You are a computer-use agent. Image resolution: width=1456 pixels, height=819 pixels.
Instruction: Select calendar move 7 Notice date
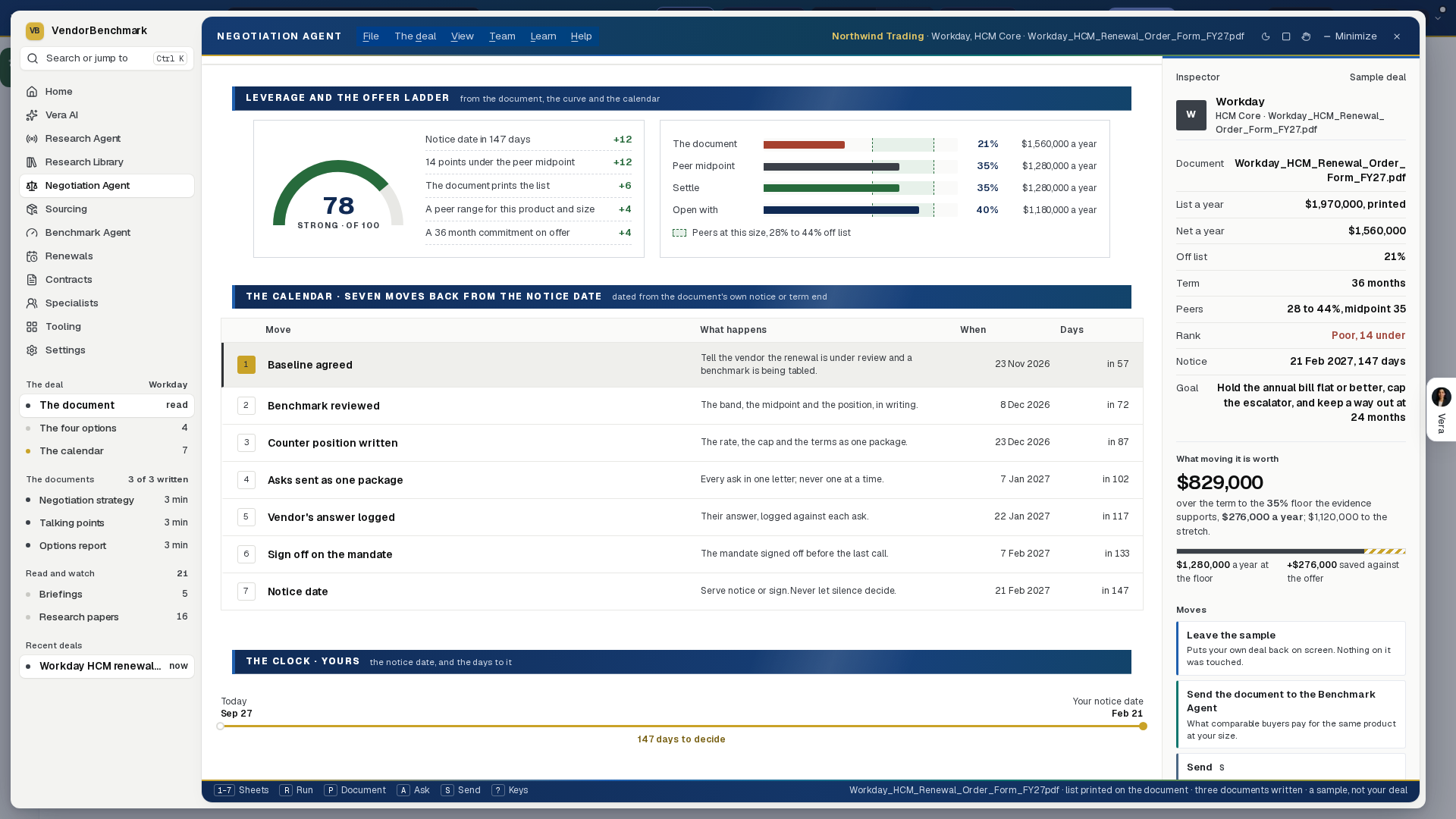pos(682,591)
